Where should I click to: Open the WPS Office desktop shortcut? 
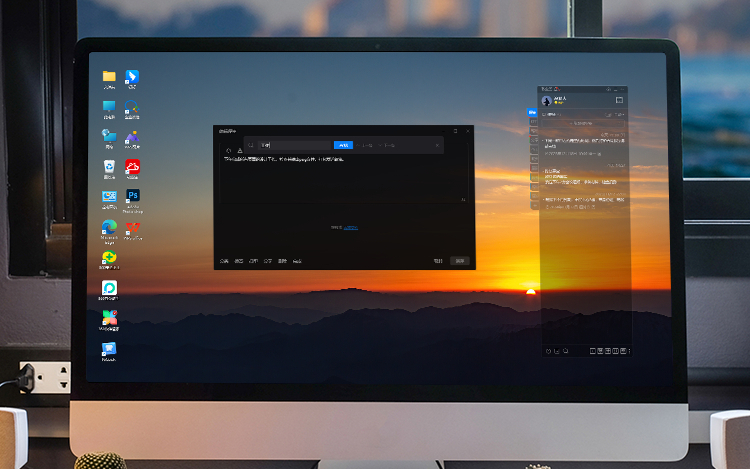point(132,228)
